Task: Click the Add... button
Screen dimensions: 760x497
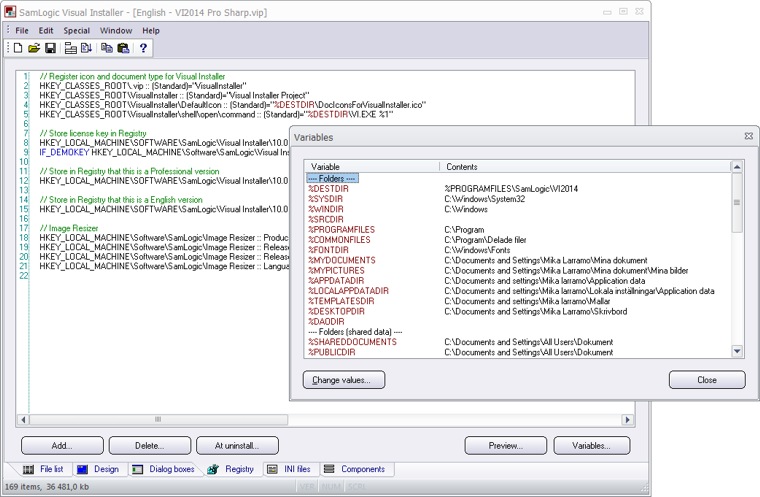Action: click(x=62, y=446)
